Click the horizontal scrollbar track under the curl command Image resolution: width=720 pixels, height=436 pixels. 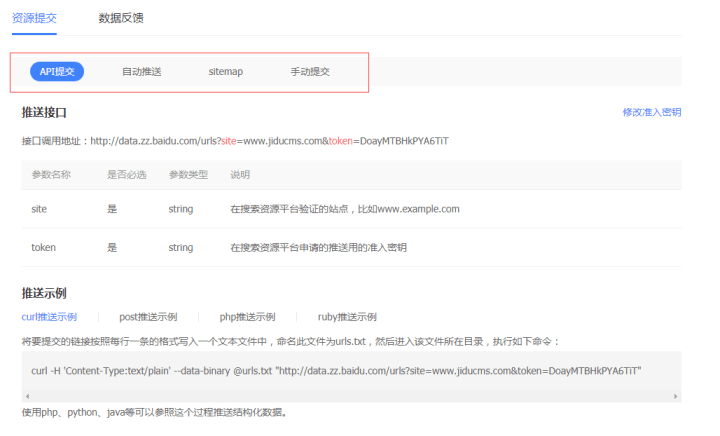351,396
